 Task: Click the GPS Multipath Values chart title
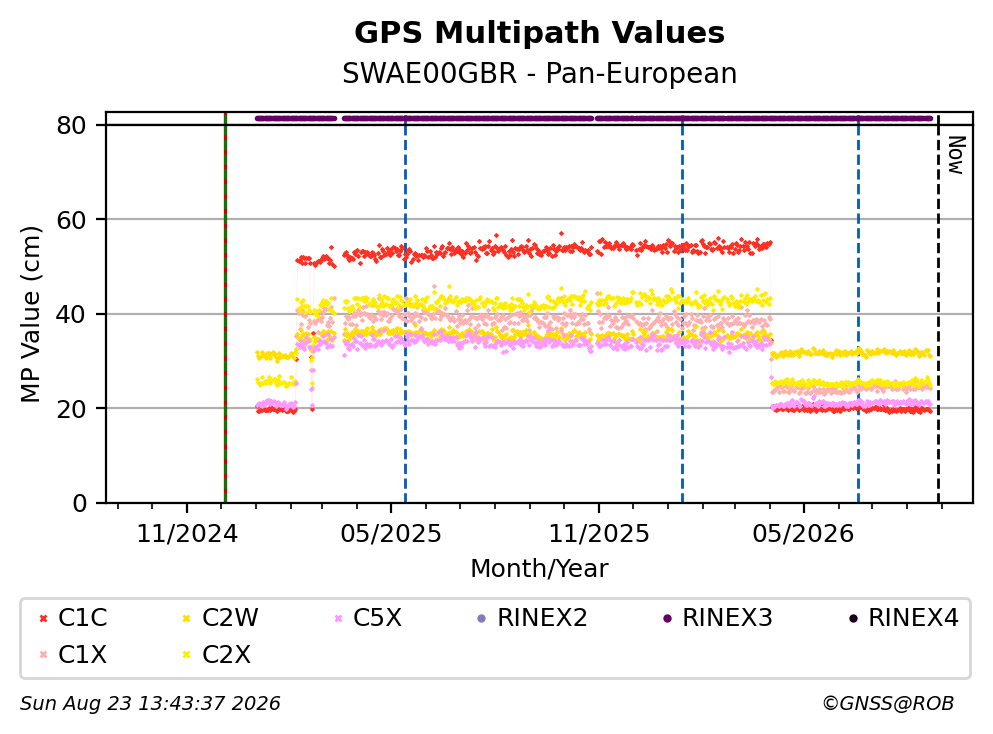540,32
